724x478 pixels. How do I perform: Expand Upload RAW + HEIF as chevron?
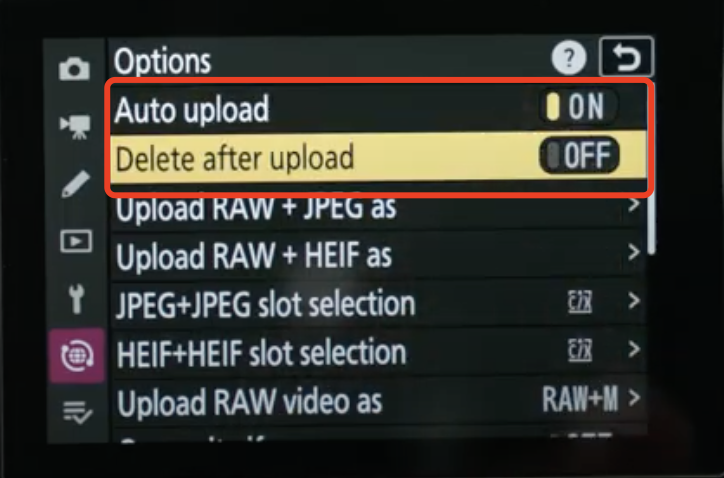click(x=634, y=252)
